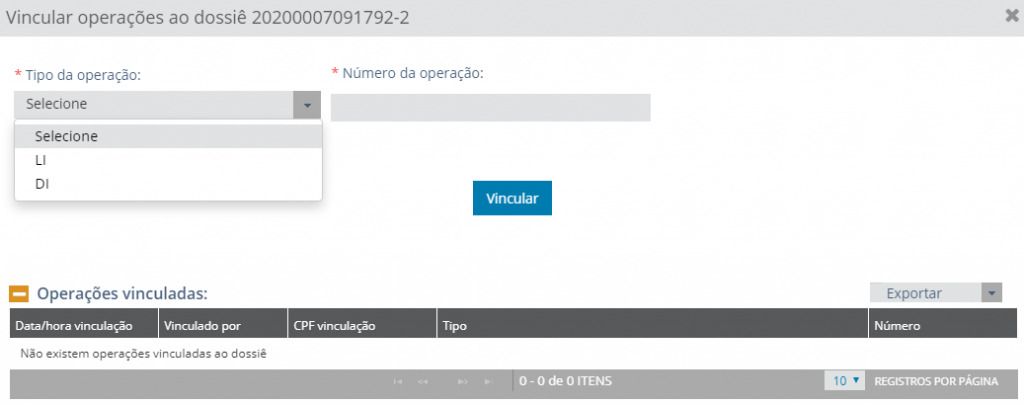
Task: Click the 'REGISTROS POR PÁGINA' label
Action: [936, 381]
